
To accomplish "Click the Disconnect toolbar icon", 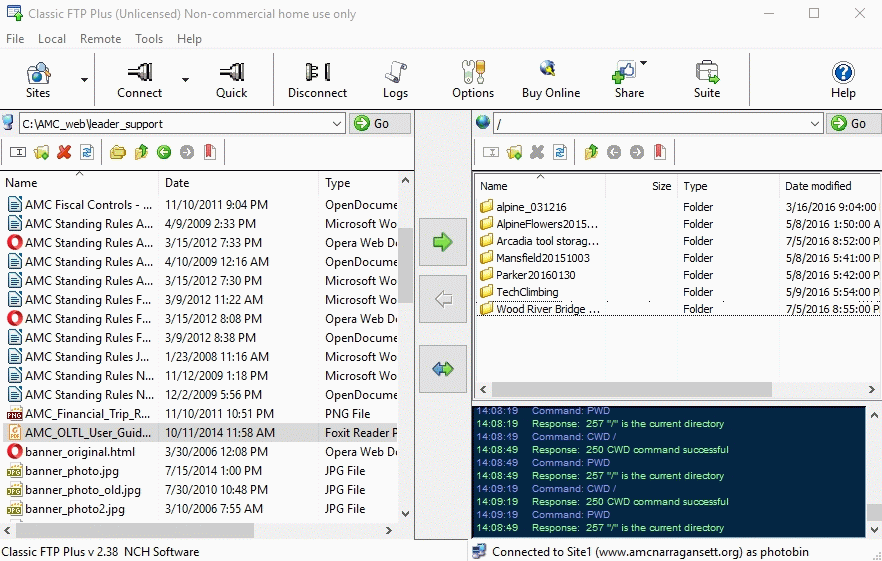I will pyautogui.click(x=317, y=80).
